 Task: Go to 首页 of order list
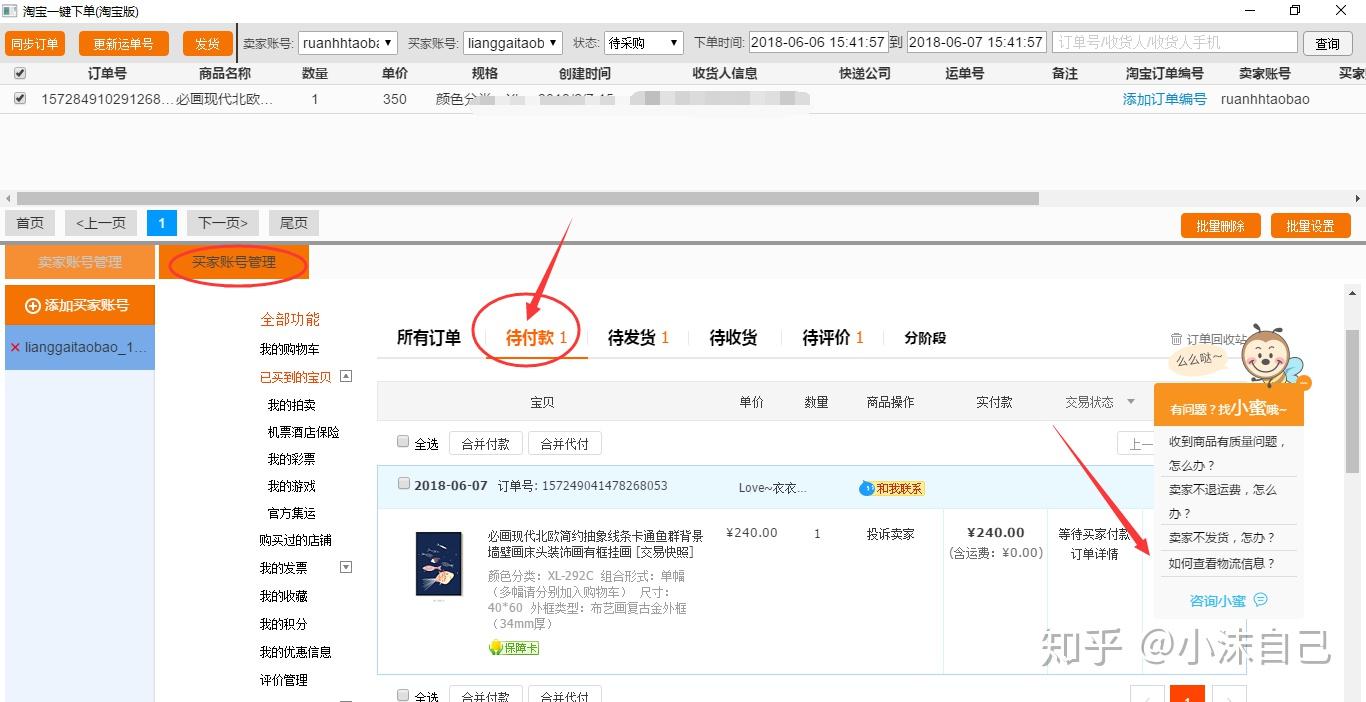point(30,223)
